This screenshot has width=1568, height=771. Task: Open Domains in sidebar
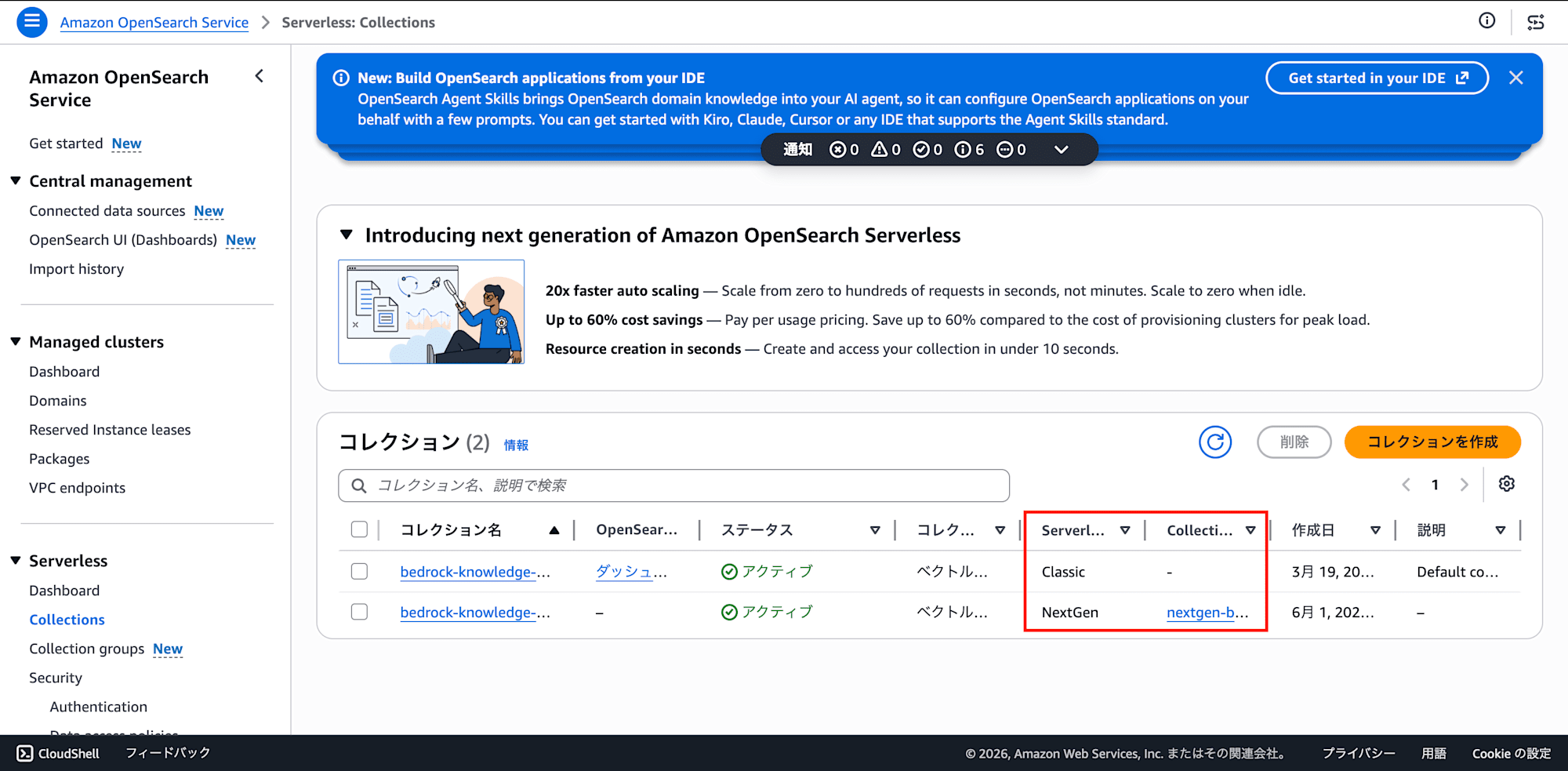tap(57, 401)
